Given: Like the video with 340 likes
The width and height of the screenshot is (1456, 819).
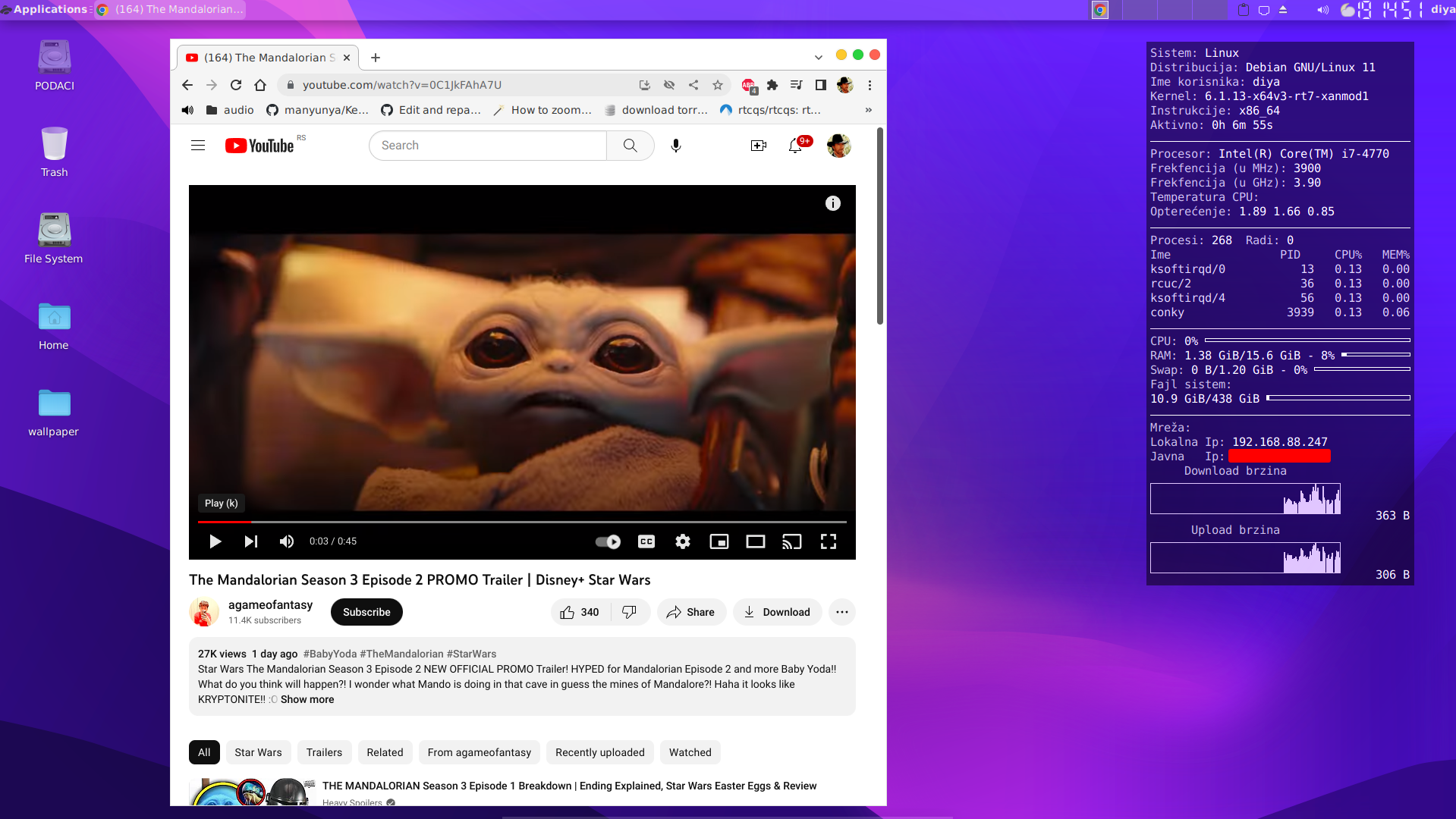Looking at the screenshot, I should pyautogui.click(x=580, y=612).
